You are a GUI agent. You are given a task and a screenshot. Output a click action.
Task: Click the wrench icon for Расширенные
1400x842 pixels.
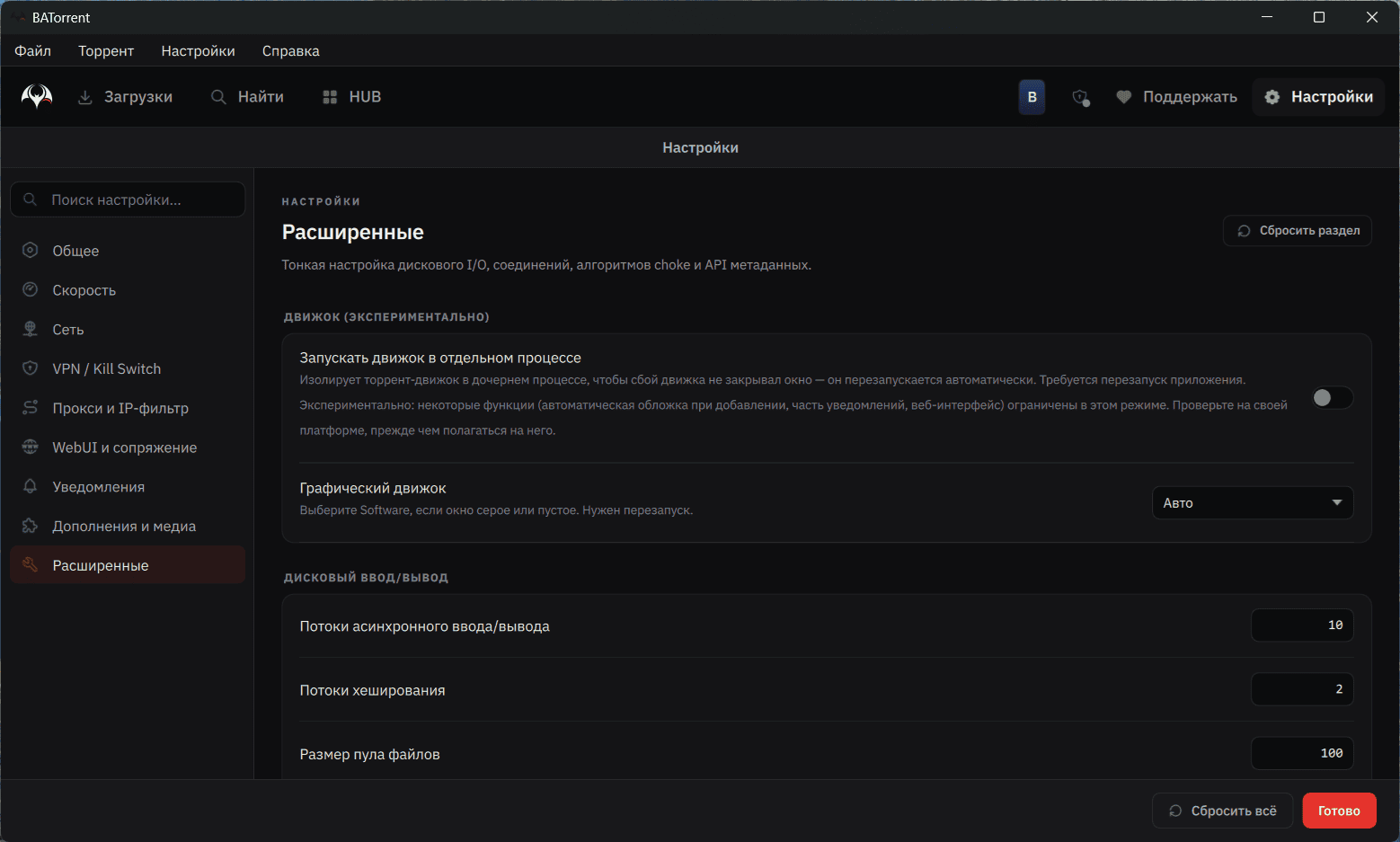[31, 565]
